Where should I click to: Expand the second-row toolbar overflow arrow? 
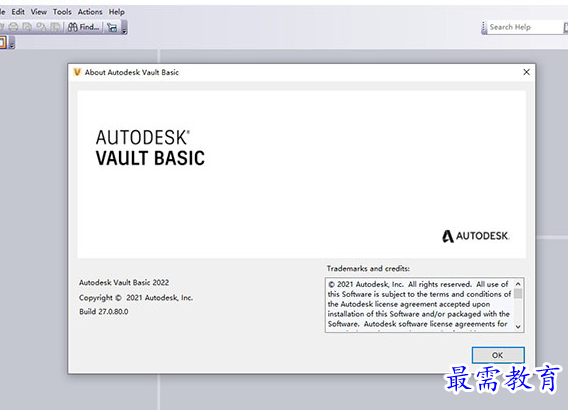tap(12, 43)
